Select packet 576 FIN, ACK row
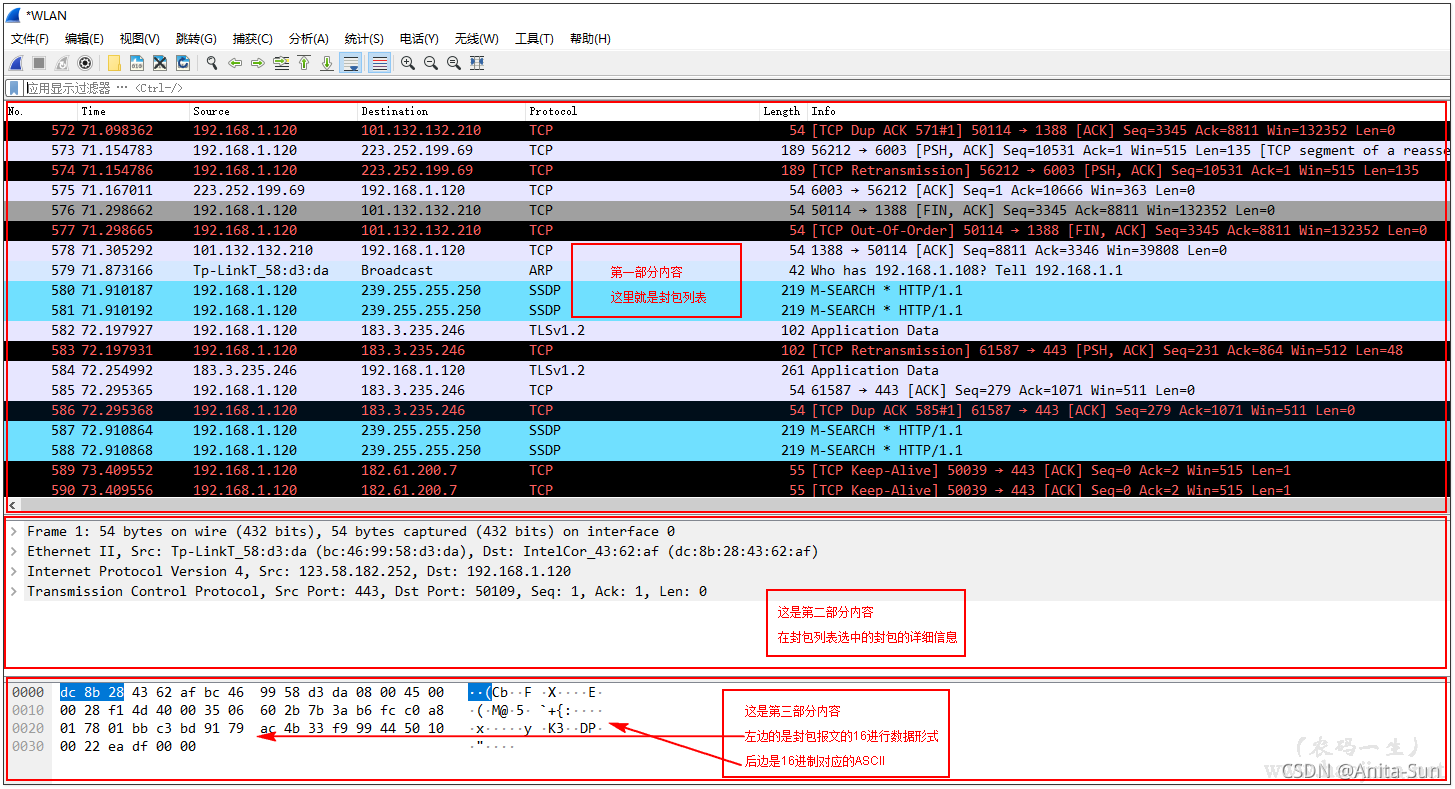 pos(725,210)
